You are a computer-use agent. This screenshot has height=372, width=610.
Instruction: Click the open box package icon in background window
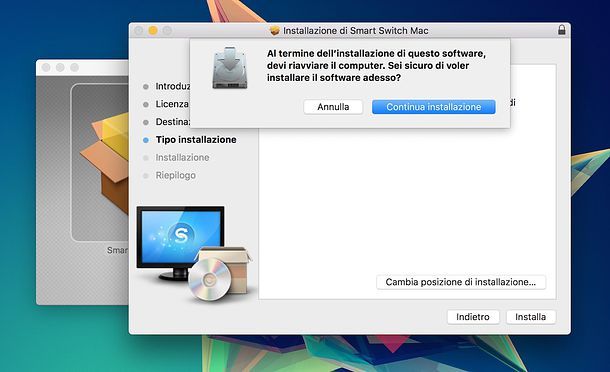coord(104,163)
